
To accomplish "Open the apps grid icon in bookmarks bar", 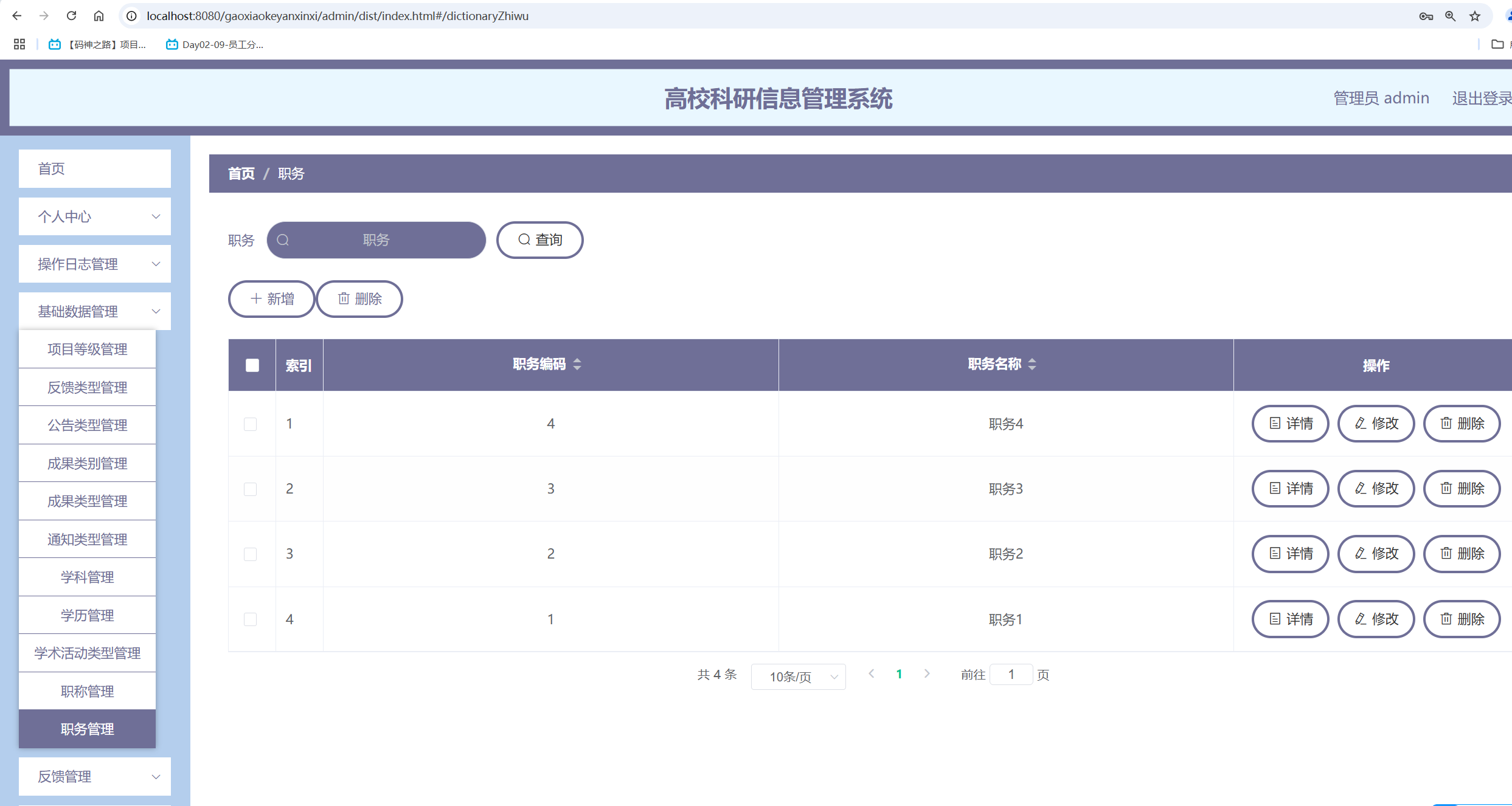I will [19, 44].
